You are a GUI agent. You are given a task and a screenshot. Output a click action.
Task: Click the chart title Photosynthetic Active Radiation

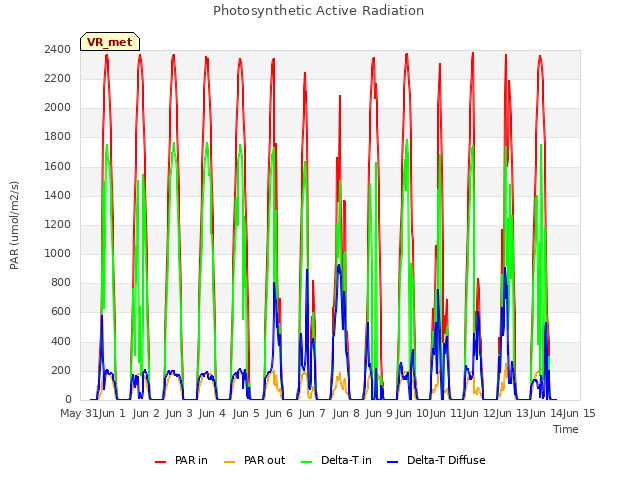318,10
